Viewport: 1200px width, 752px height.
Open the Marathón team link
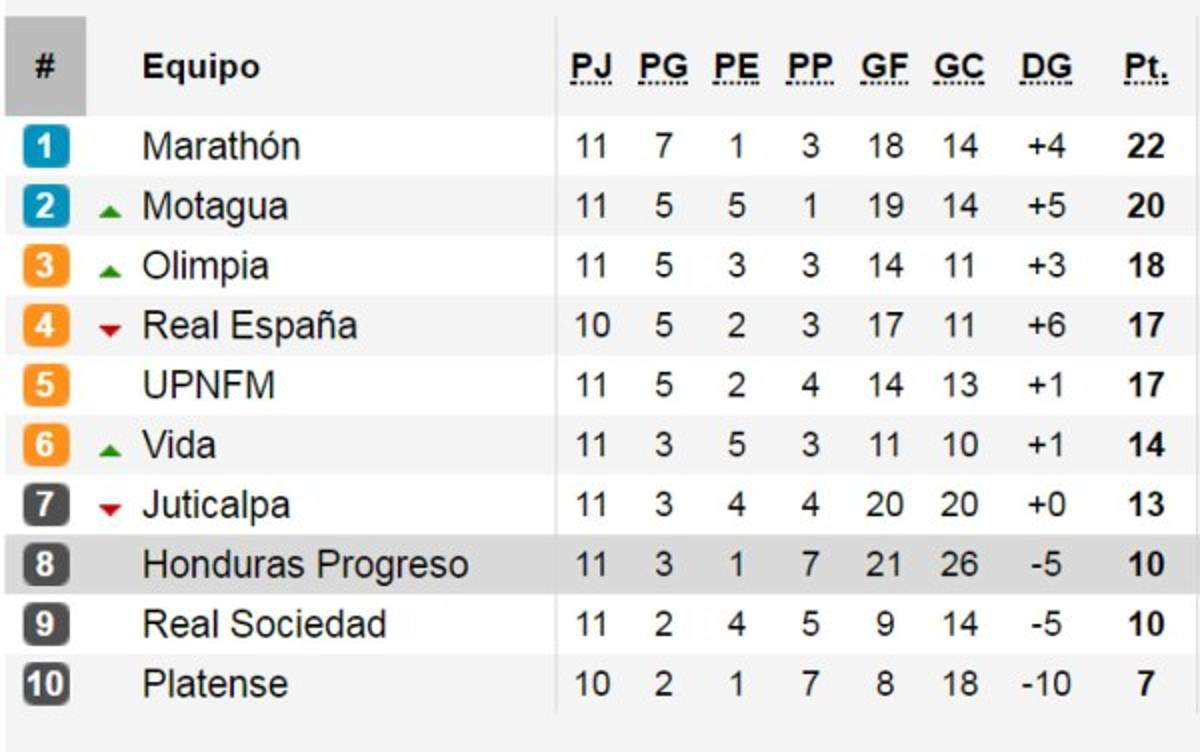point(221,147)
